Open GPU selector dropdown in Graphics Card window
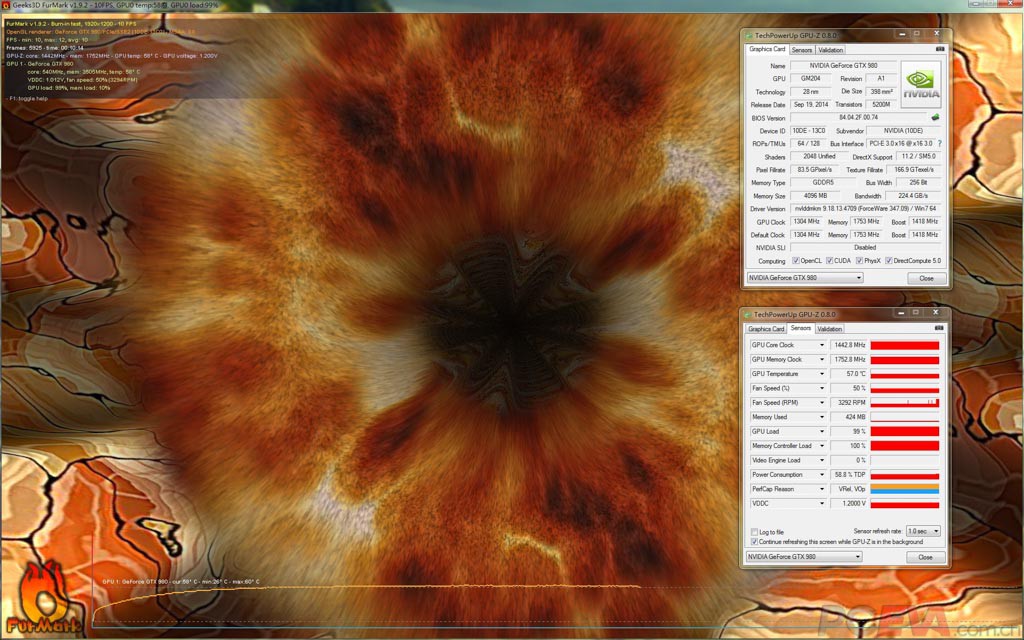The image size is (1024, 640). (805, 278)
